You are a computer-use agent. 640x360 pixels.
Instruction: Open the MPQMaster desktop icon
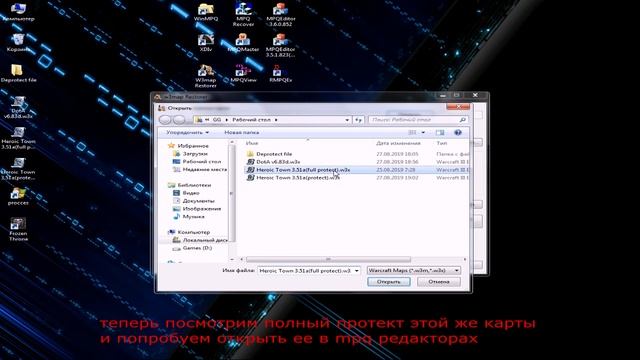point(243,43)
